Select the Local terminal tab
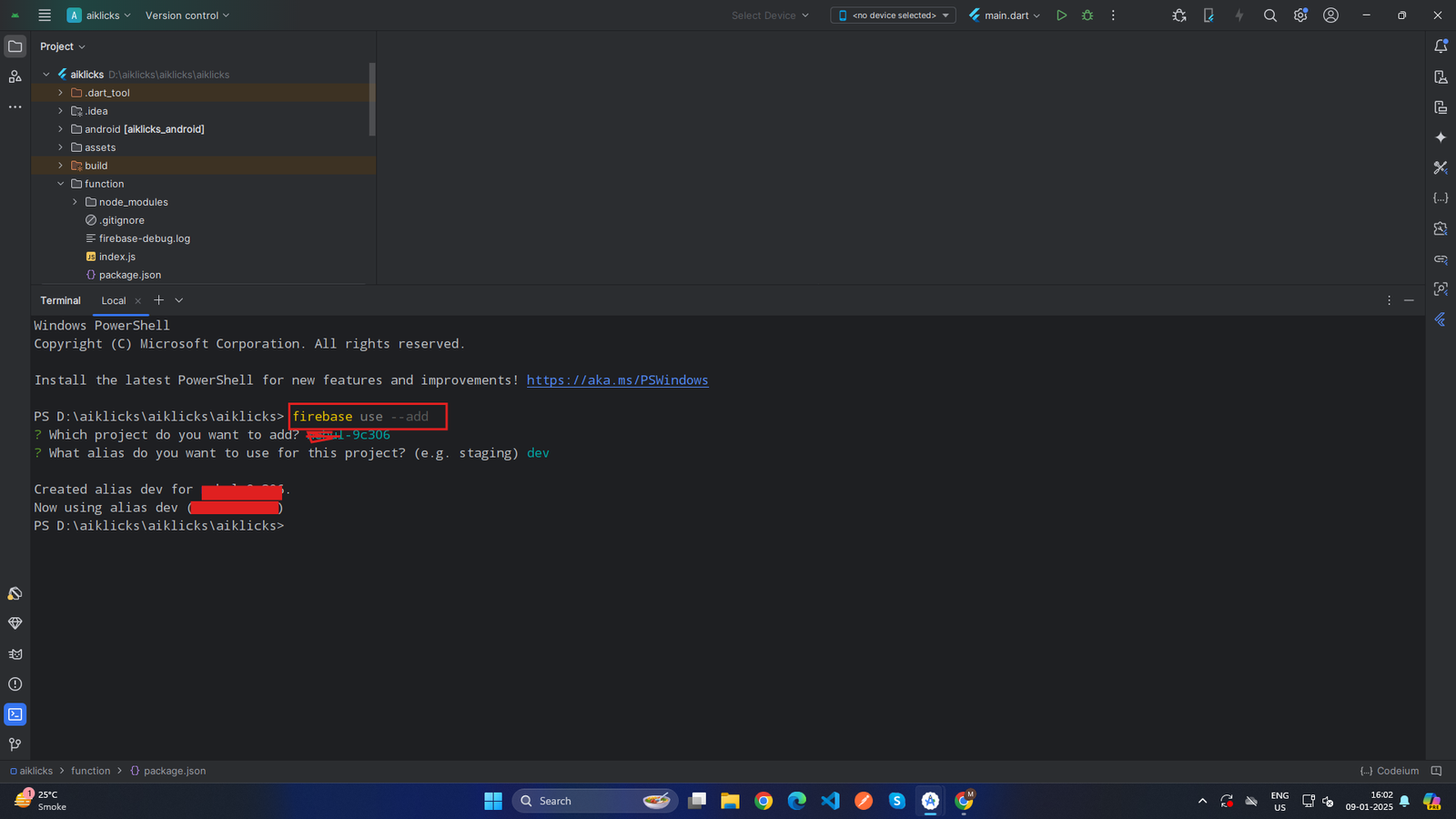Screen dimensions: 1456x819 [114, 300]
